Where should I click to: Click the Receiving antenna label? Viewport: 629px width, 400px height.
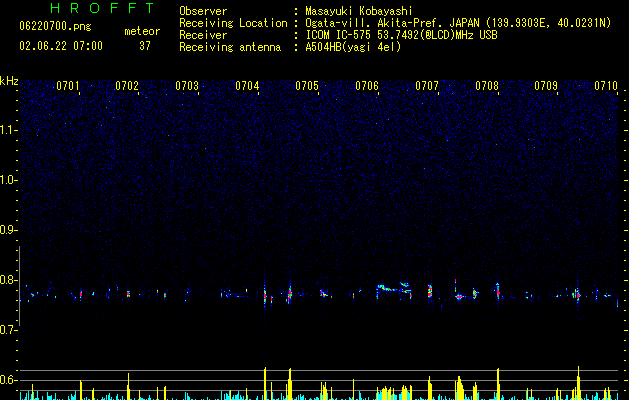[230, 47]
